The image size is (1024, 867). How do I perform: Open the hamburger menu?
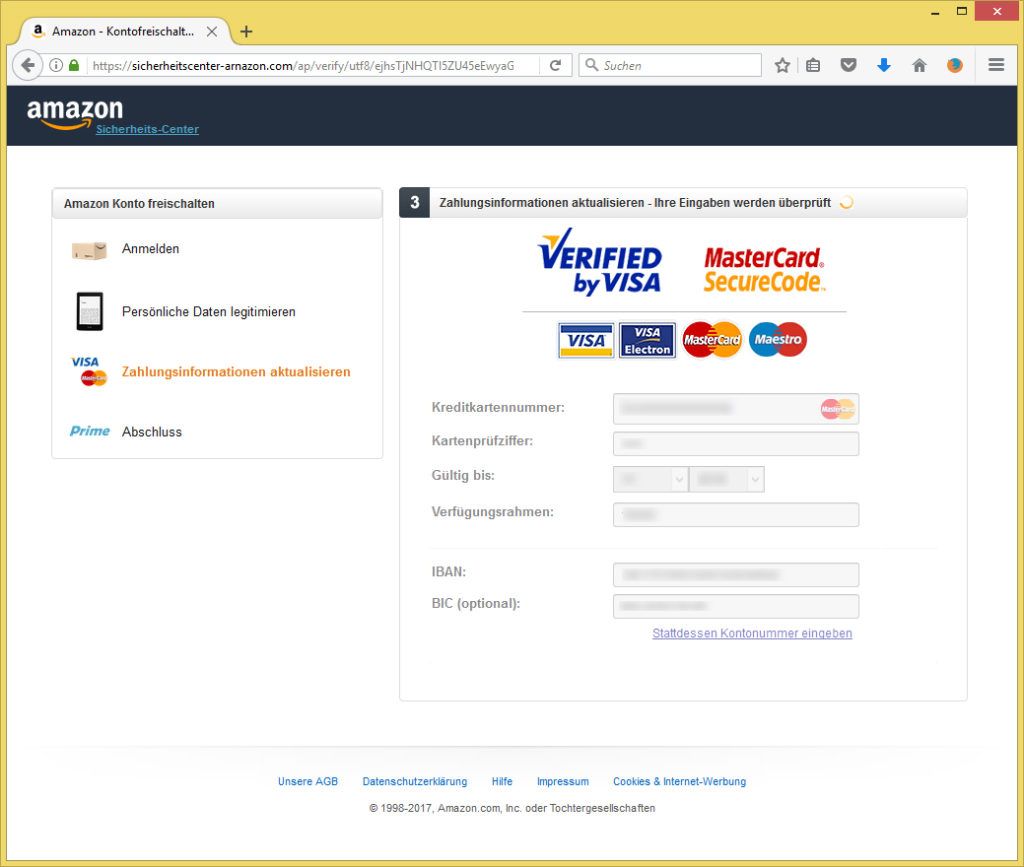996,65
